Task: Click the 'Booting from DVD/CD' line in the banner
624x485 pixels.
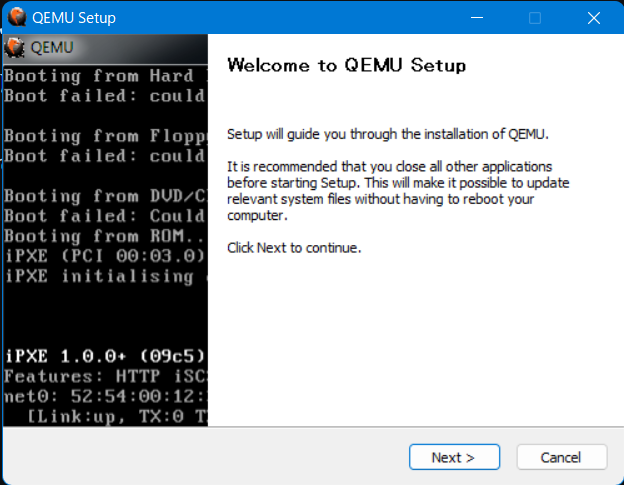Action: (x=104, y=196)
